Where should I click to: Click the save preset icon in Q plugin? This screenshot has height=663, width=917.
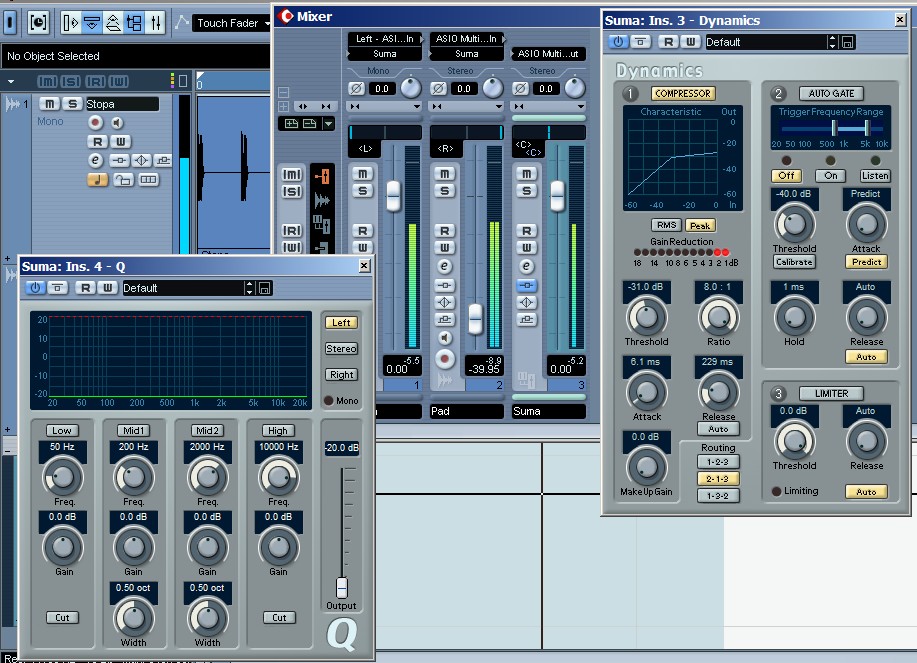click(x=264, y=288)
